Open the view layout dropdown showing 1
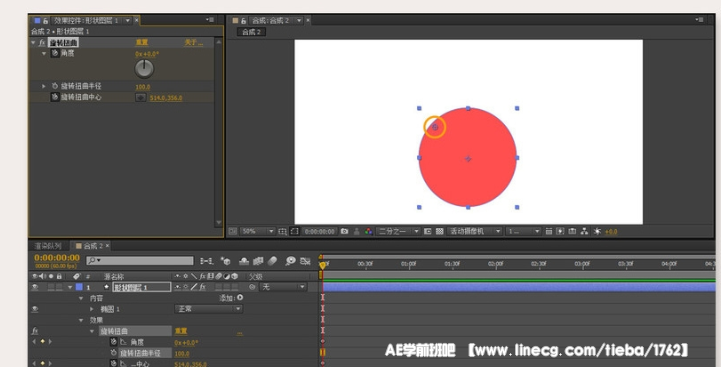The width and height of the screenshot is (721, 367). point(523,231)
